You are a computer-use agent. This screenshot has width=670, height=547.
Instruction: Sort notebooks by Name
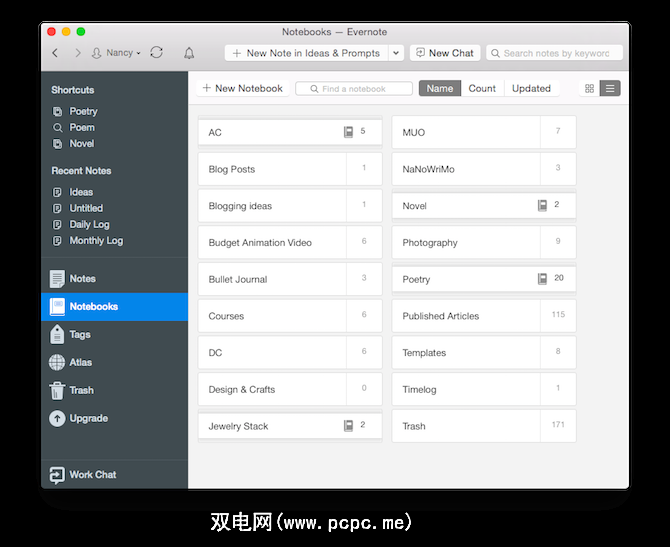440,88
